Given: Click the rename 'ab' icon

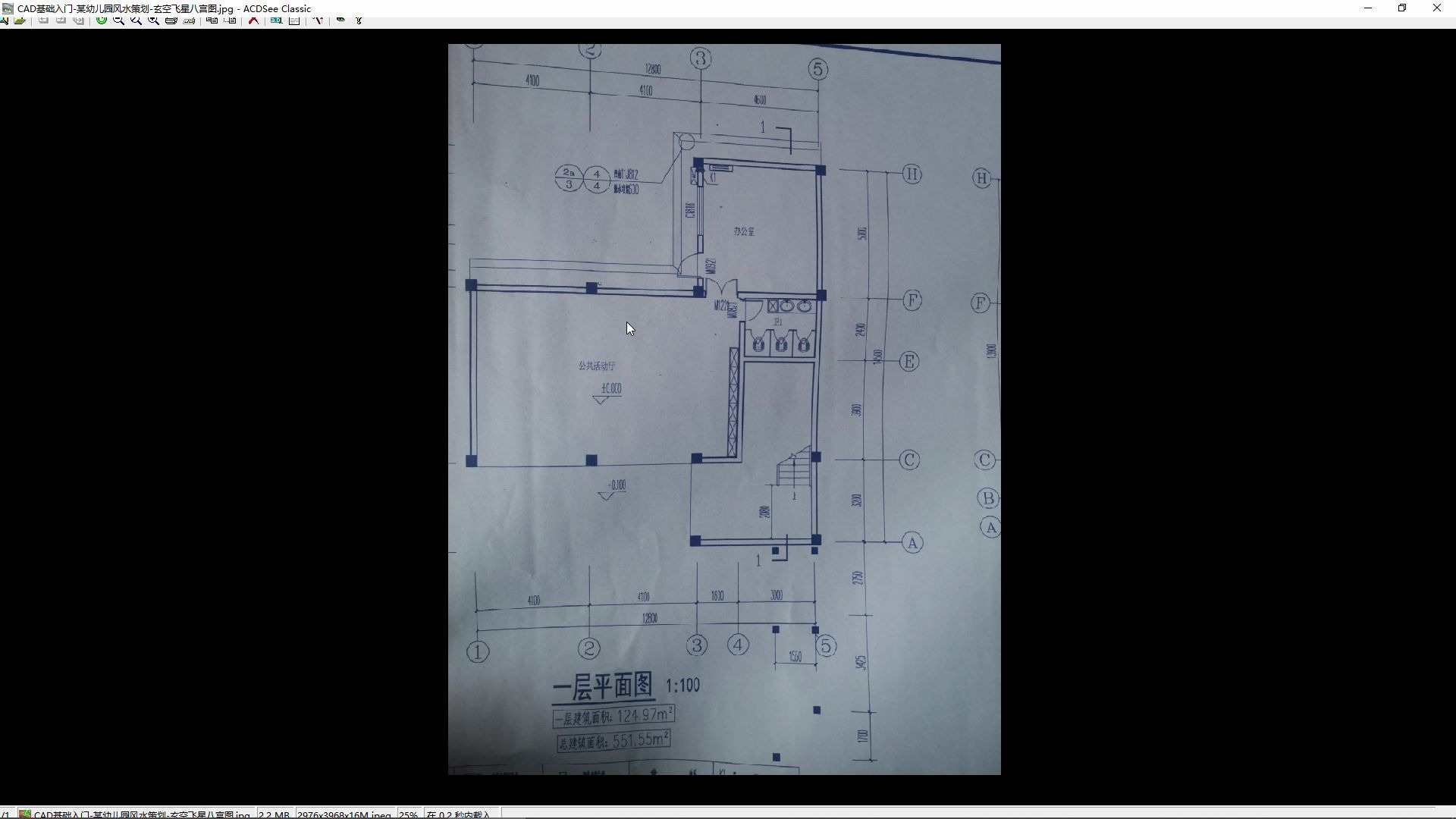Looking at the screenshot, I should [x=277, y=20].
